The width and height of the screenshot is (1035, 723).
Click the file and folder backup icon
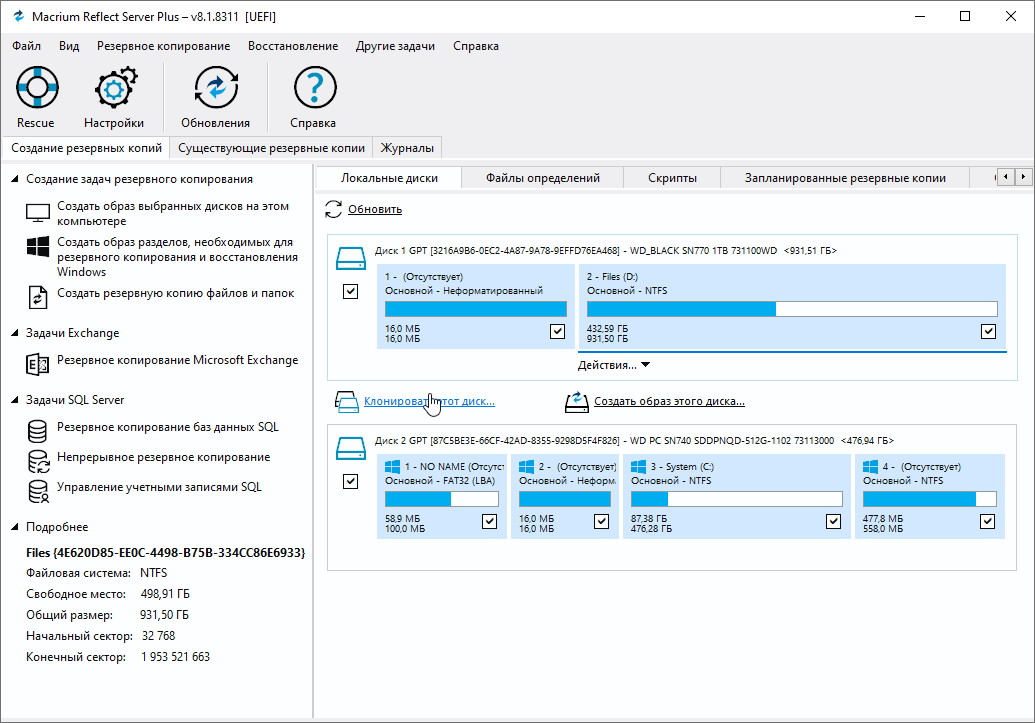click(38, 297)
